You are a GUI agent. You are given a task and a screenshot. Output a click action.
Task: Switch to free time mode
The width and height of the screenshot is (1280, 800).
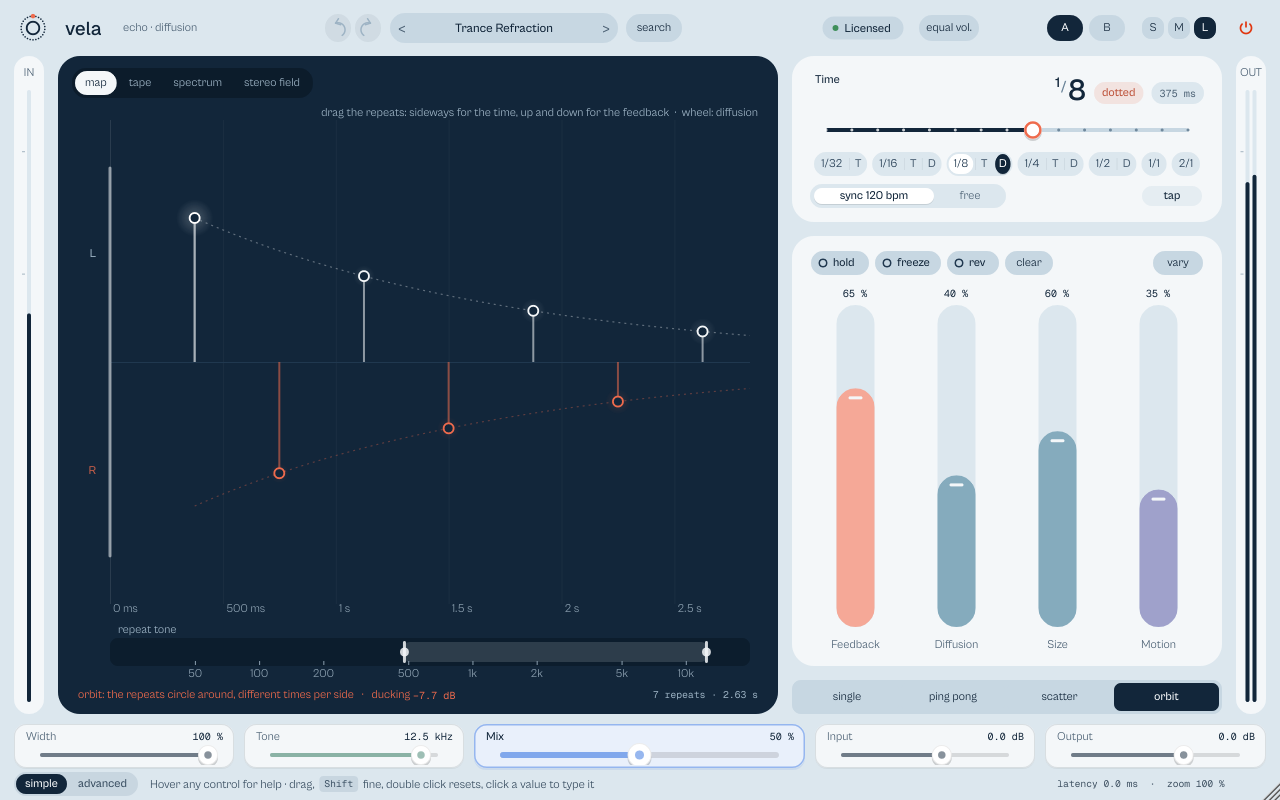pyautogui.click(x=970, y=195)
